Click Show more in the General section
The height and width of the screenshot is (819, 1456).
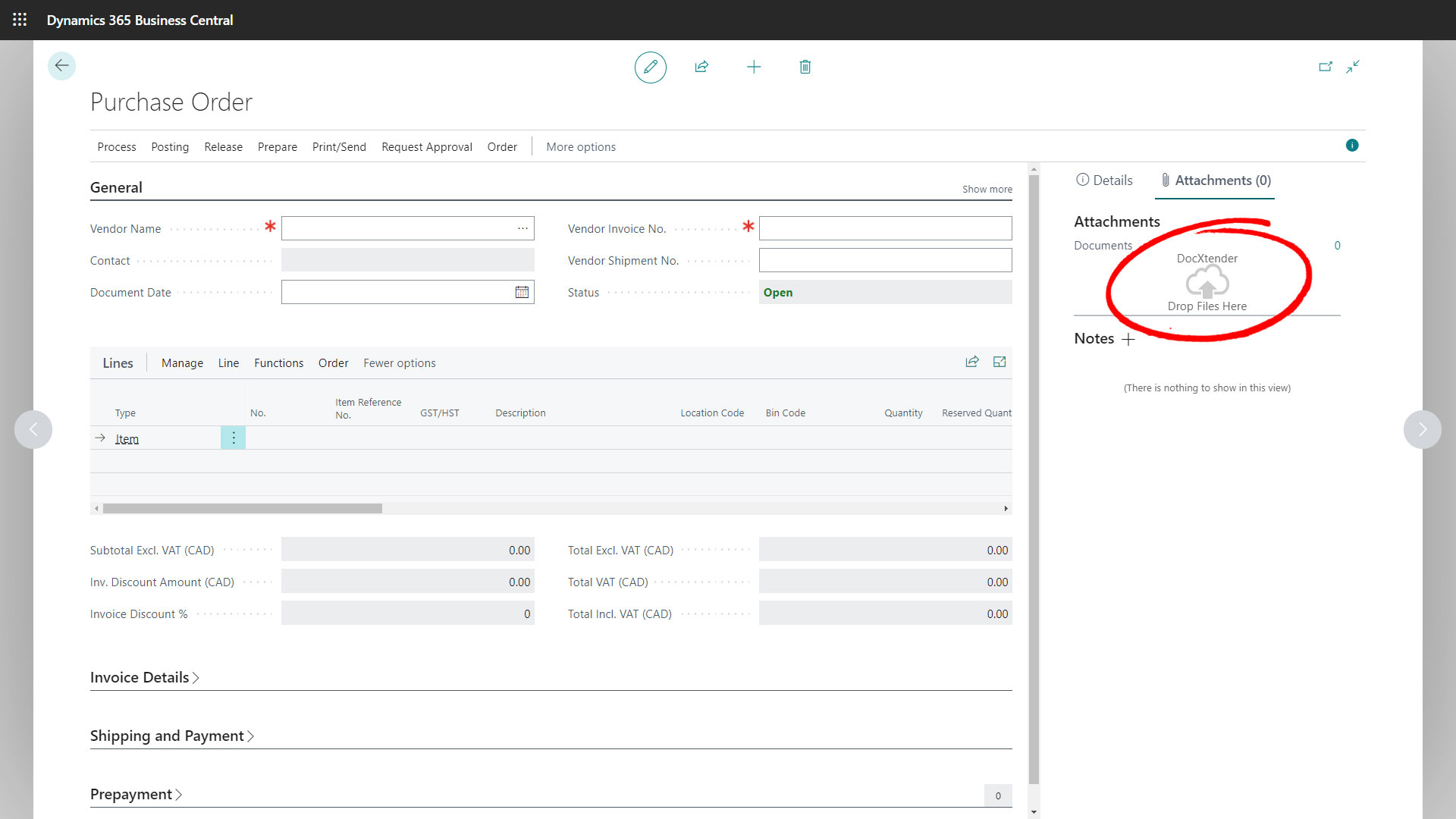point(986,189)
